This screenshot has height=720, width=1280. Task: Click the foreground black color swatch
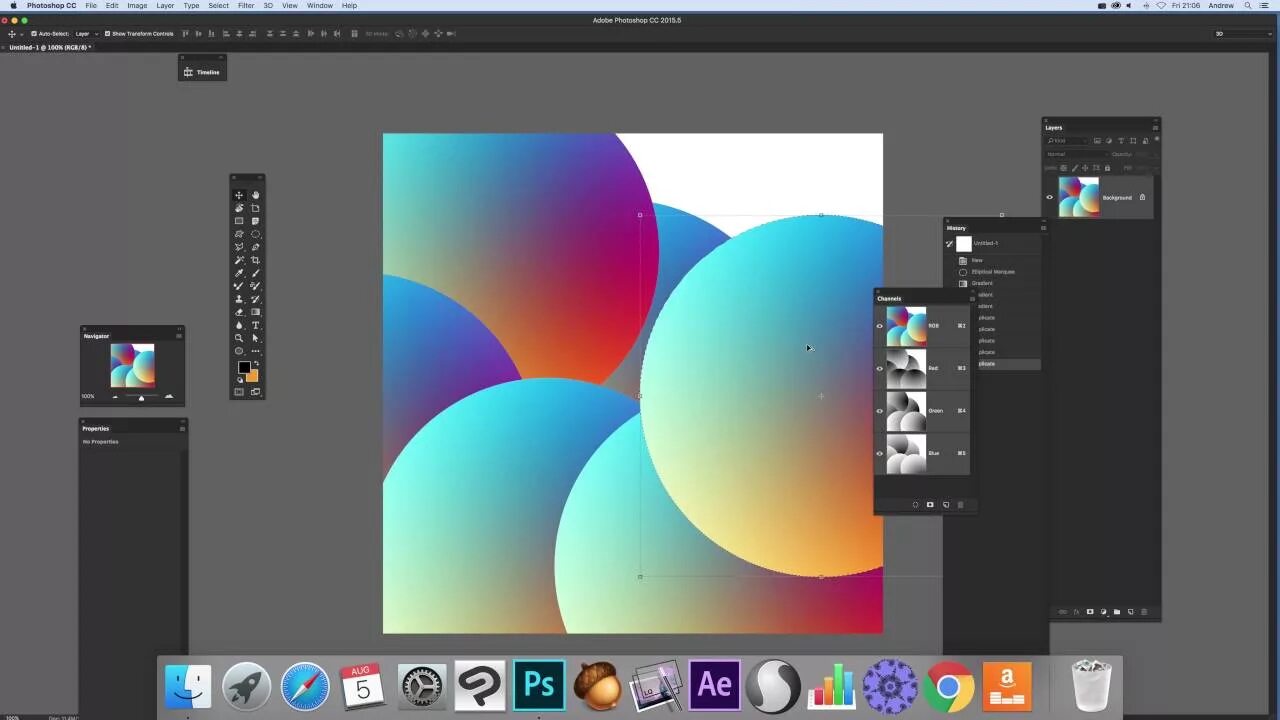tap(243, 367)
